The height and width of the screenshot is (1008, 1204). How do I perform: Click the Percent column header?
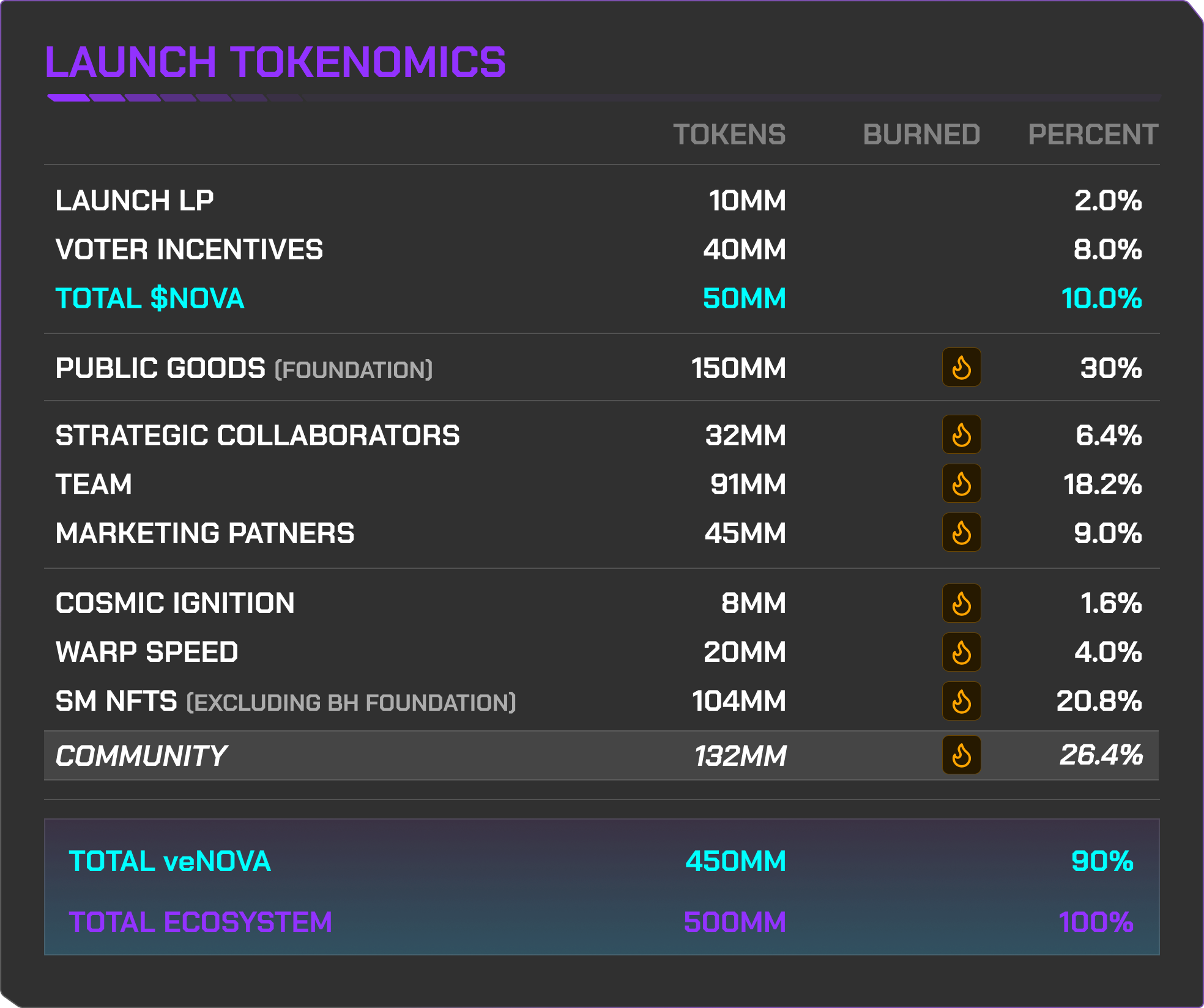pyautogui.click(x=1093, y=135)
